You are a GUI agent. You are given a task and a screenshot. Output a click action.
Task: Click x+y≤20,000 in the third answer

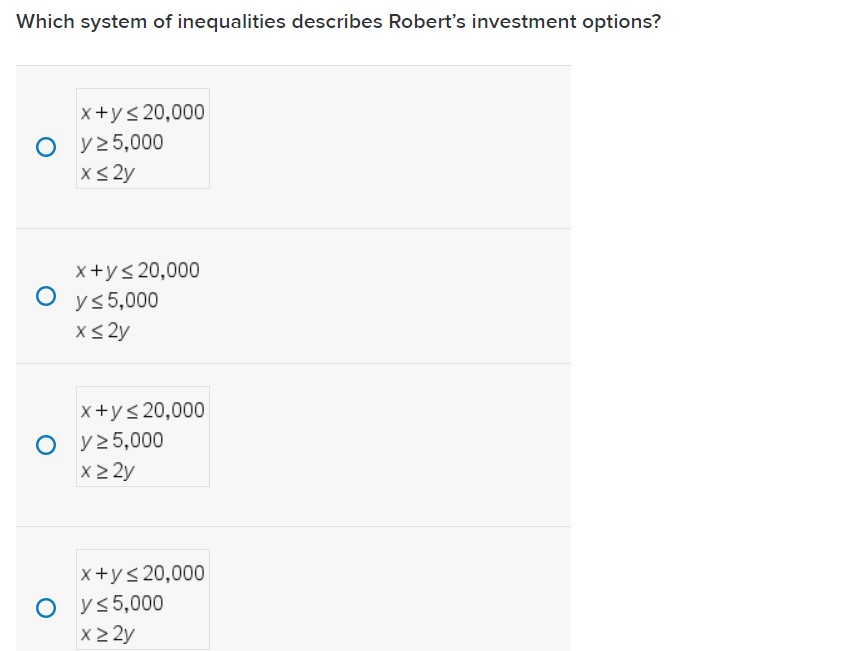pyautogui.click(x=142, y=410)
